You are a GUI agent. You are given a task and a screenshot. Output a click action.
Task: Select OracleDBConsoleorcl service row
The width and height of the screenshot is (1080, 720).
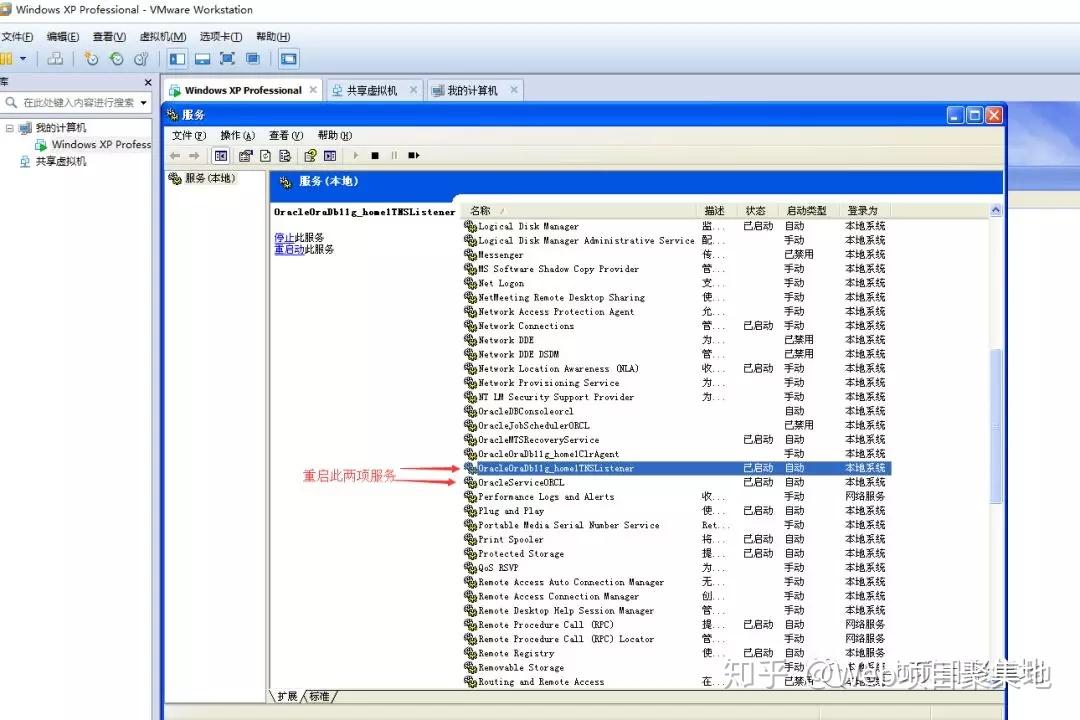tap(677, 411)
